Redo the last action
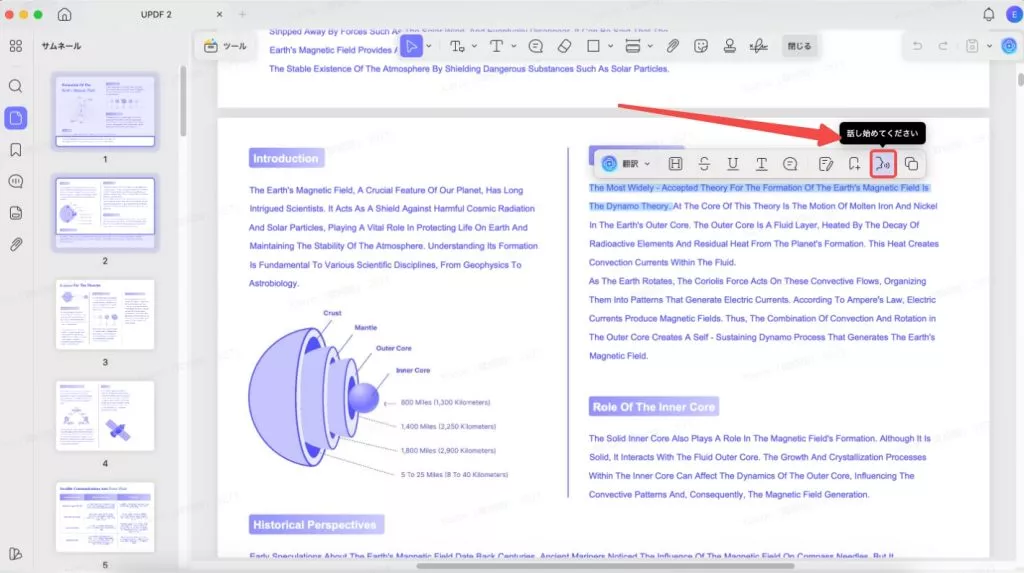 (x=942, y=46)
